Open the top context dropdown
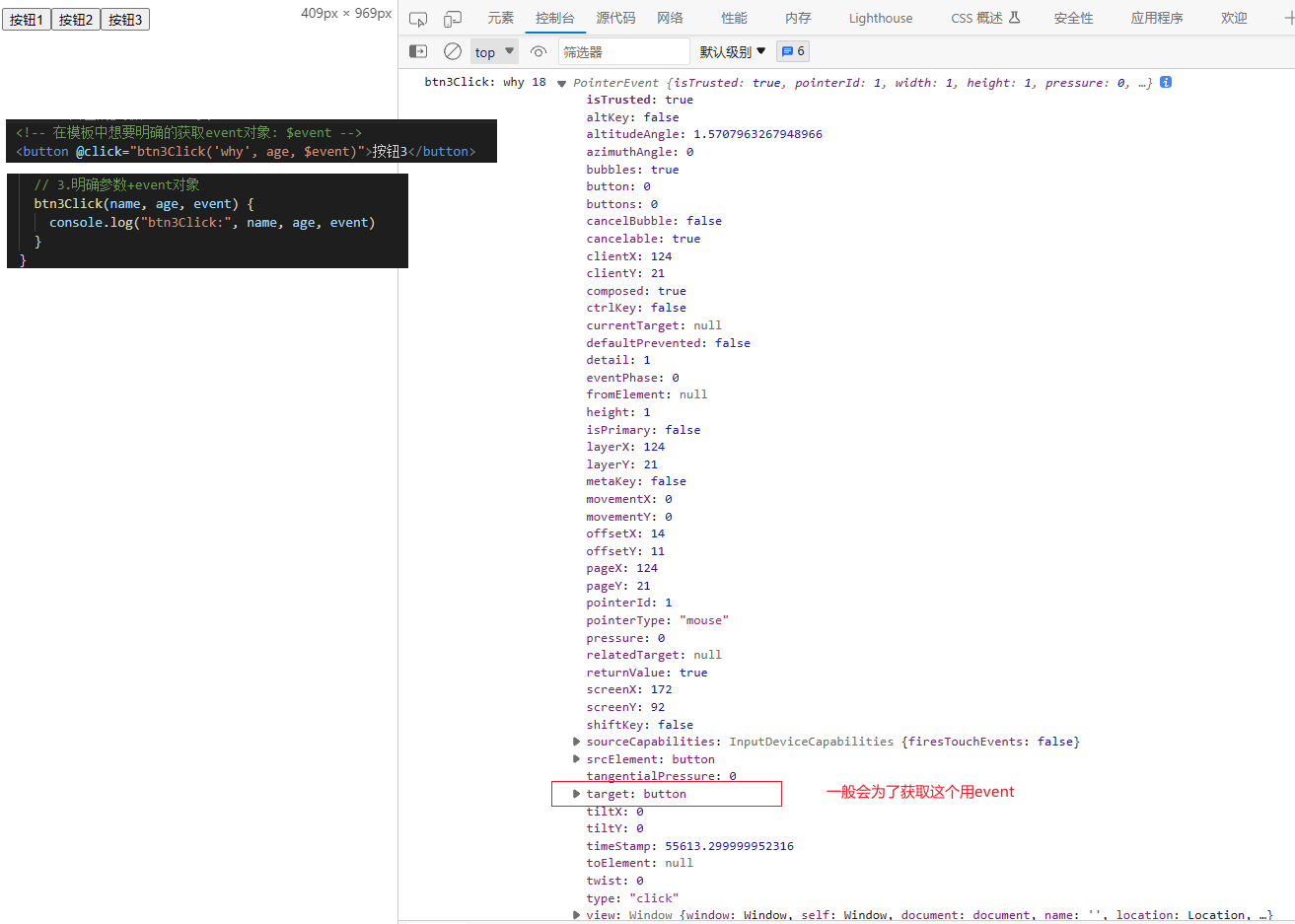Screen dimensions: 1295x924 click(494, 51)
